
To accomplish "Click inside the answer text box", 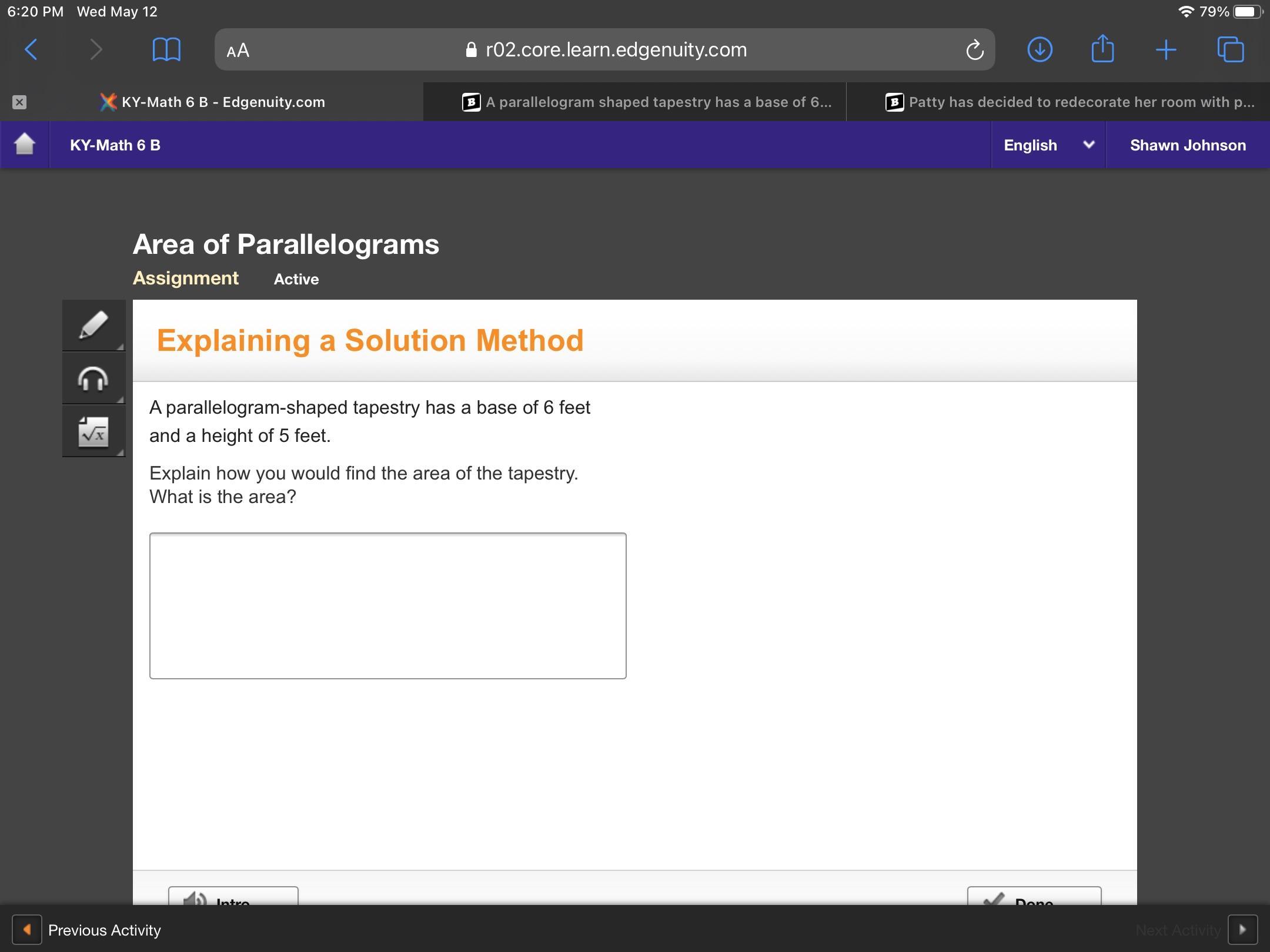I will point(387,605).
